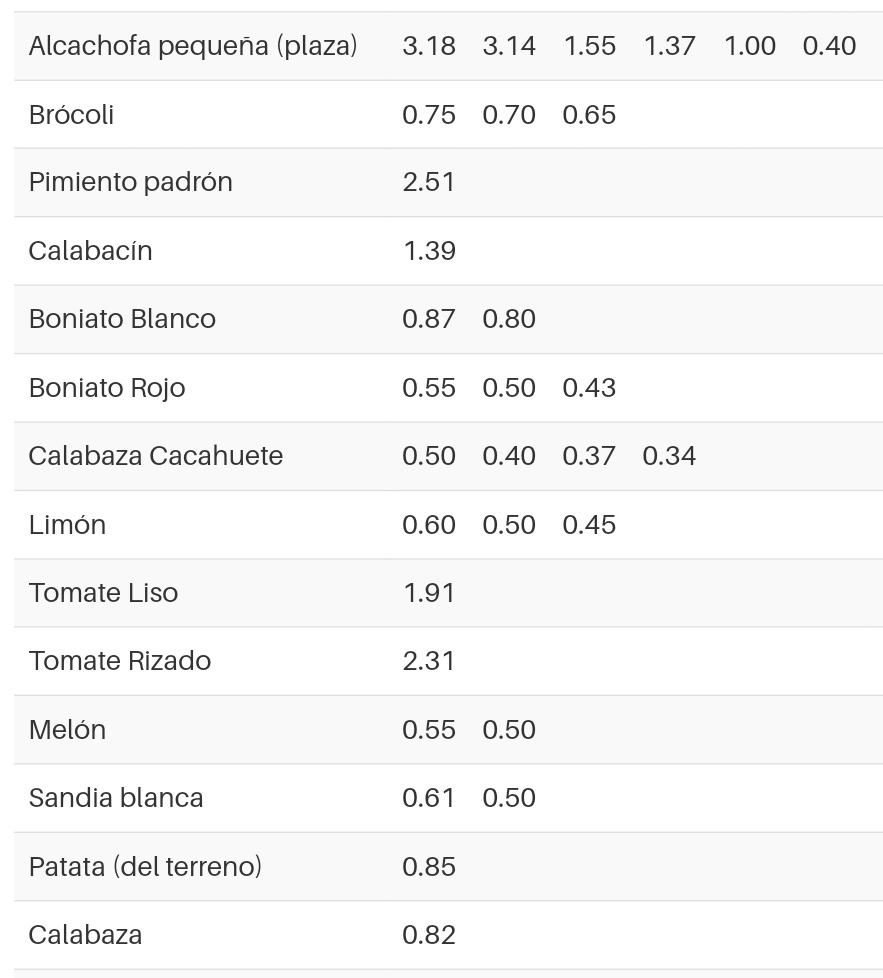
Task: Select the Boniato Blanco row label
Action: click(122, 319)
